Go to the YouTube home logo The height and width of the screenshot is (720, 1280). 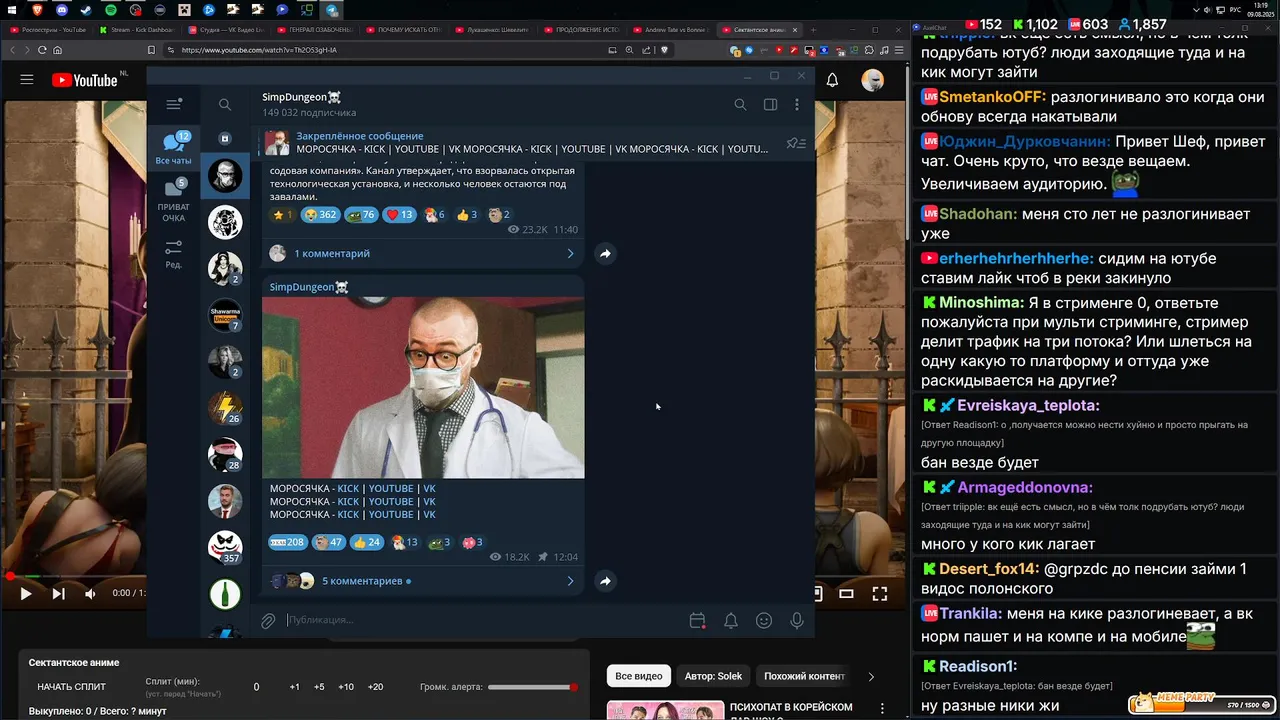(x=85, y=80)
